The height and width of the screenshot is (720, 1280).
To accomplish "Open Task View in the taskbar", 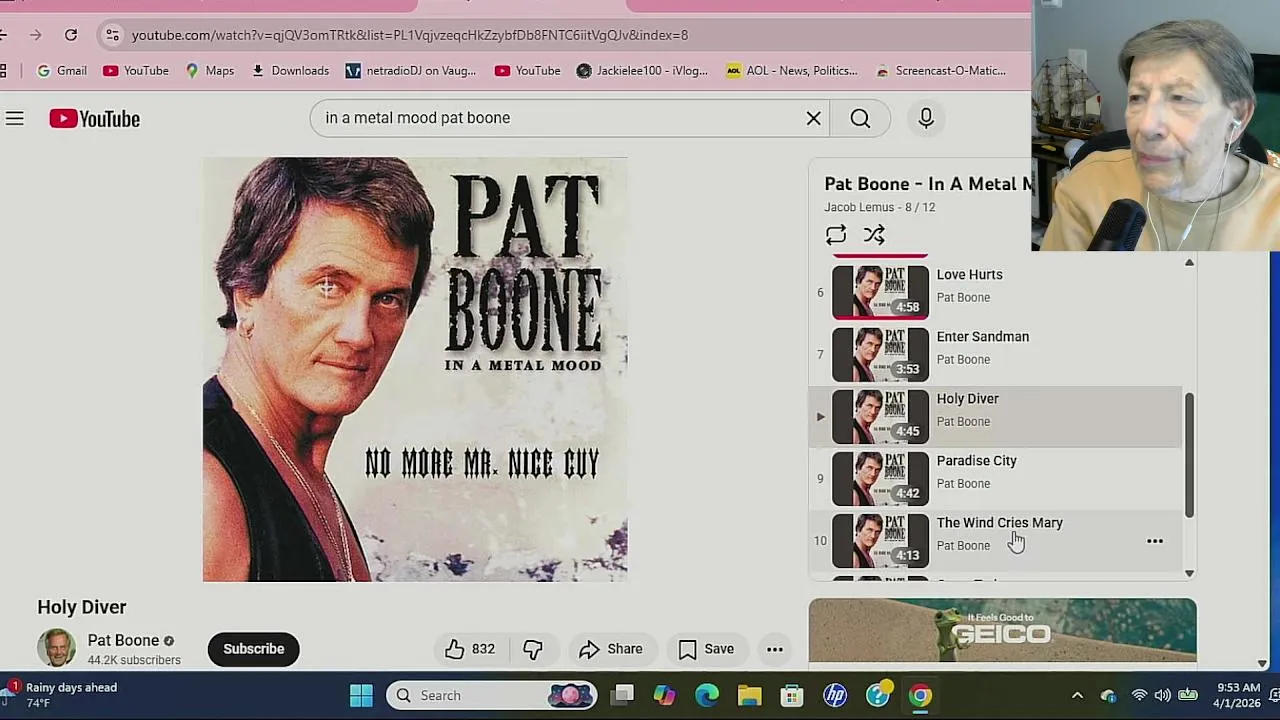I will (x=624, y=695).
